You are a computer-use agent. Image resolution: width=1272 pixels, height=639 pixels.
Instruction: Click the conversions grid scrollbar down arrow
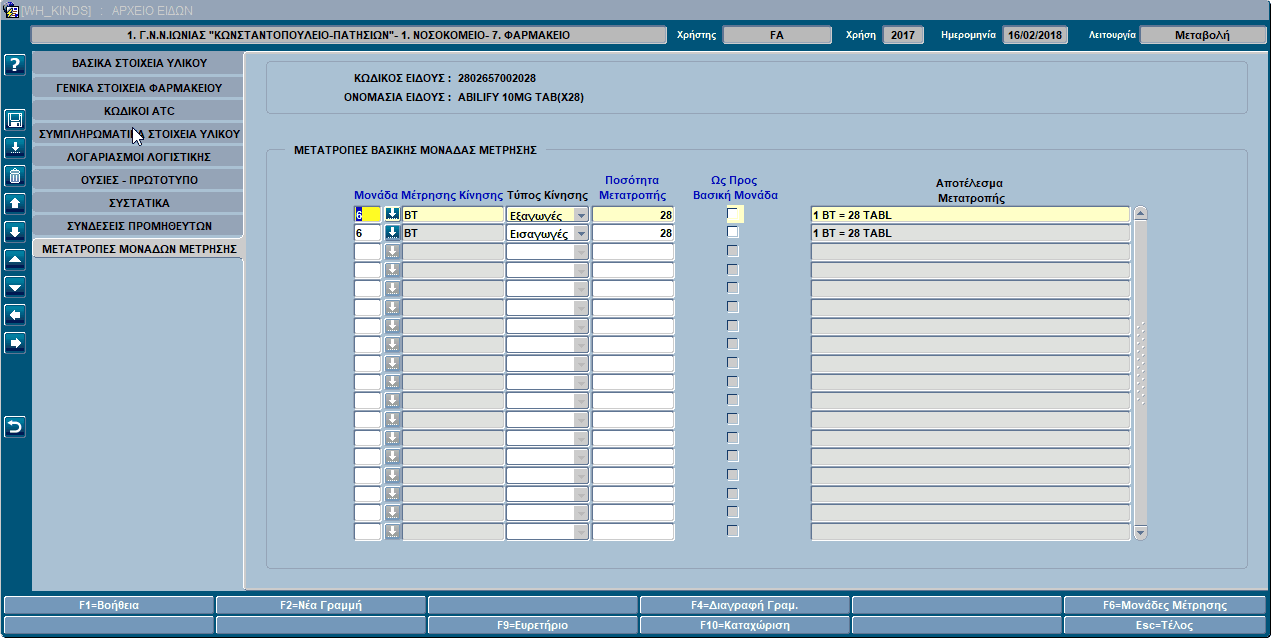point(1140,534)
